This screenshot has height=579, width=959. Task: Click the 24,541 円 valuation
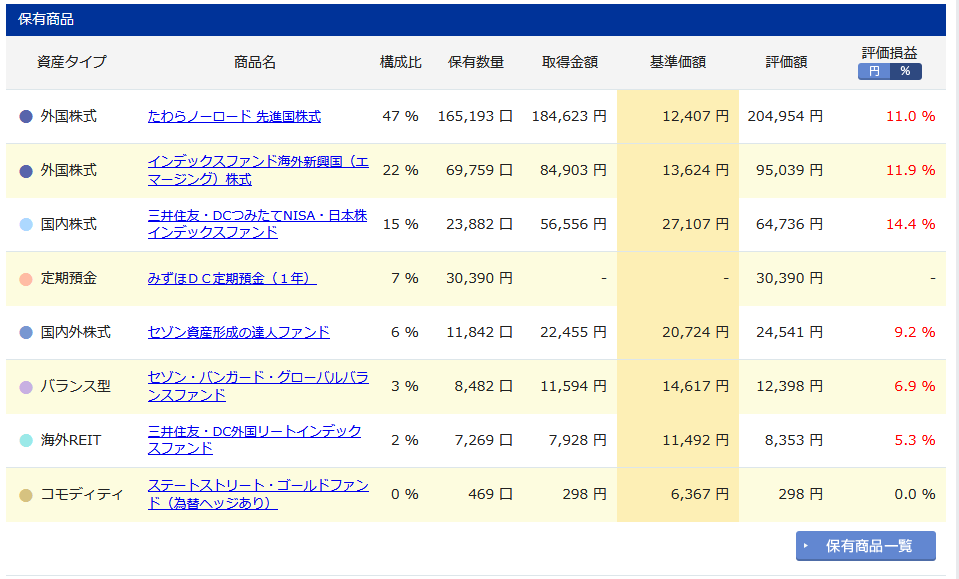pos(790,332)
